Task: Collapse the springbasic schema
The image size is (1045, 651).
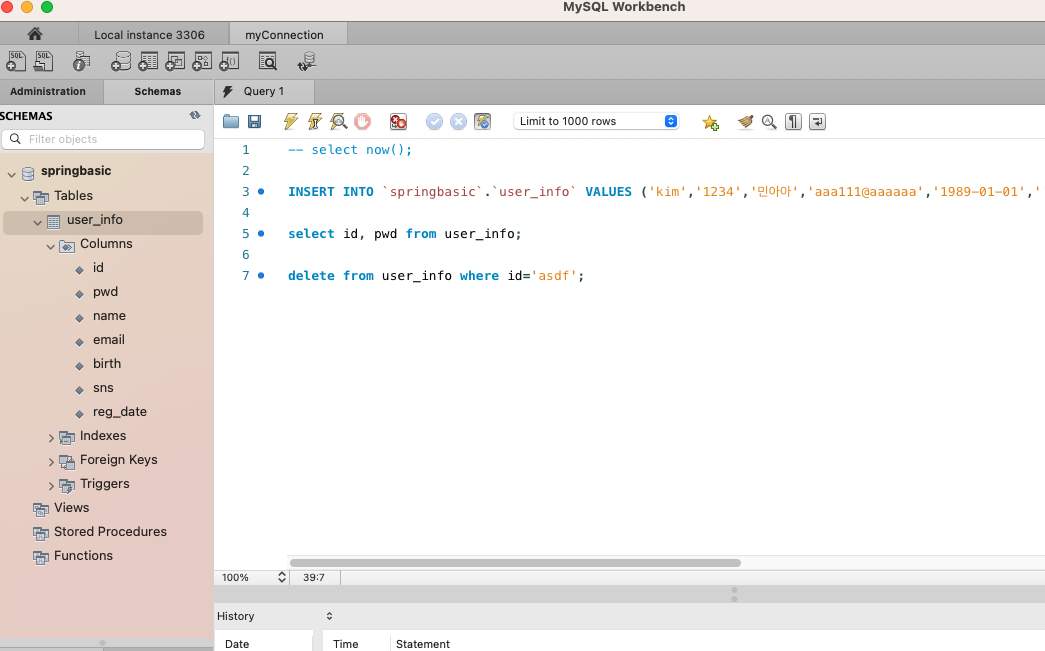Action: pyautogui.click(x=11, y=174)
